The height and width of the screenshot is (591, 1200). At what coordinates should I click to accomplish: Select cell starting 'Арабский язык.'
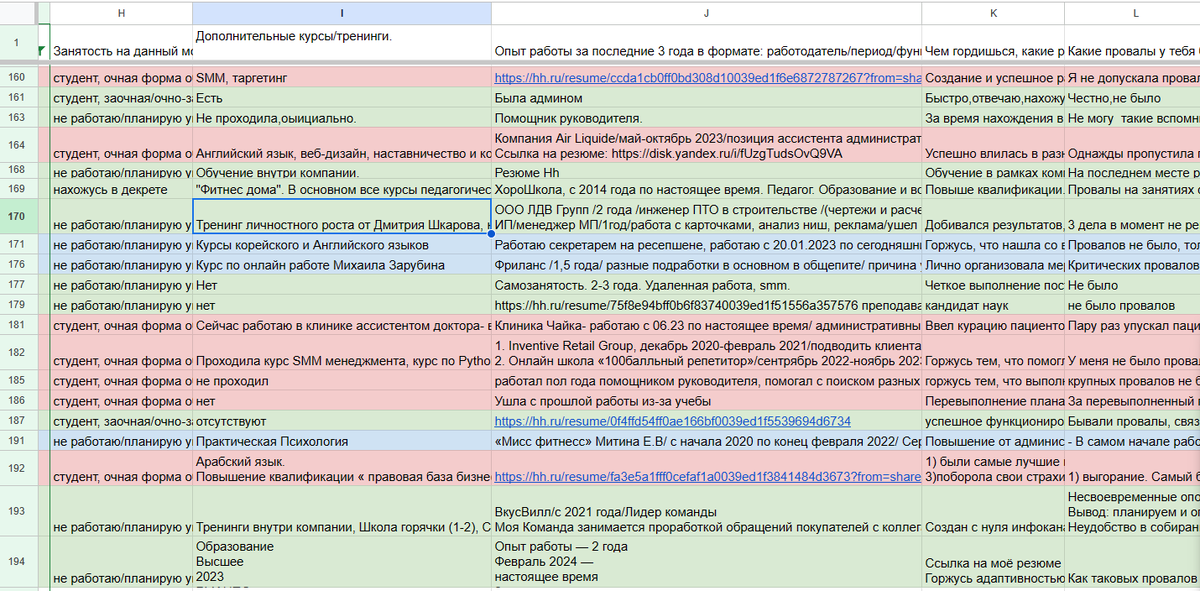click(341, 469)
